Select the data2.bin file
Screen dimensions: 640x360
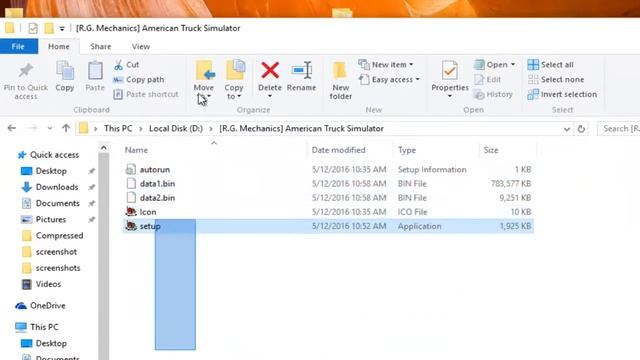(328, 198)
